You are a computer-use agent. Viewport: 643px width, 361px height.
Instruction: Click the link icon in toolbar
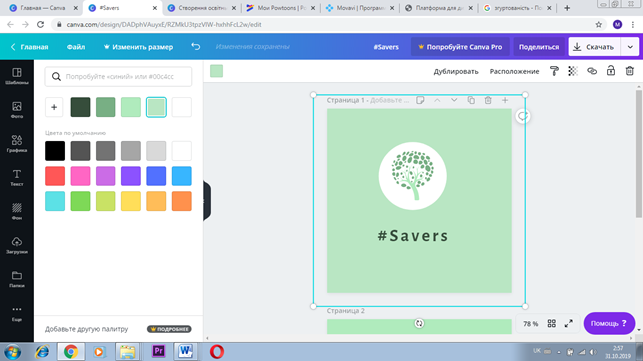[x=592, y=71]
